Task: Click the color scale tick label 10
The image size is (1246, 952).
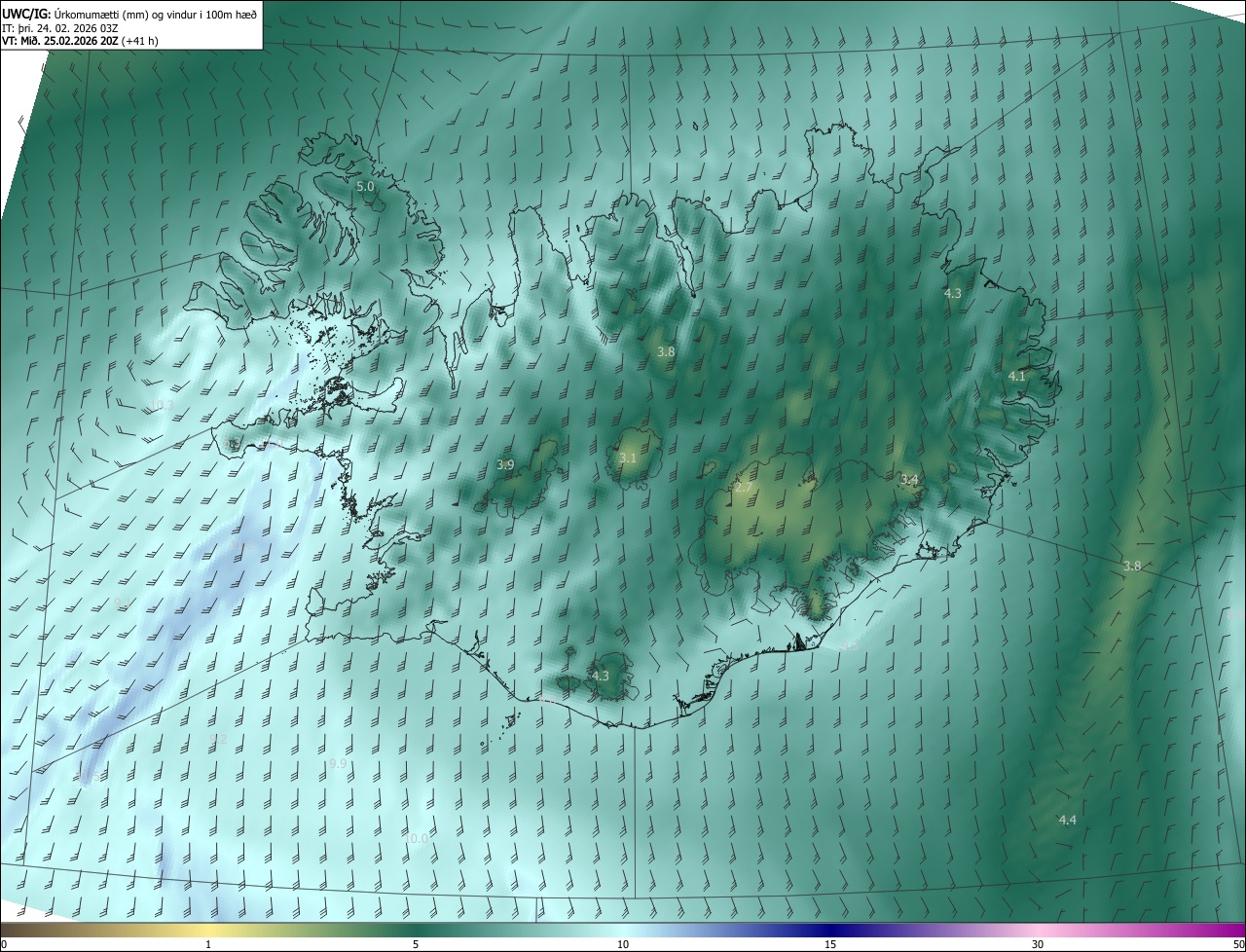Action: click(623, 944)
